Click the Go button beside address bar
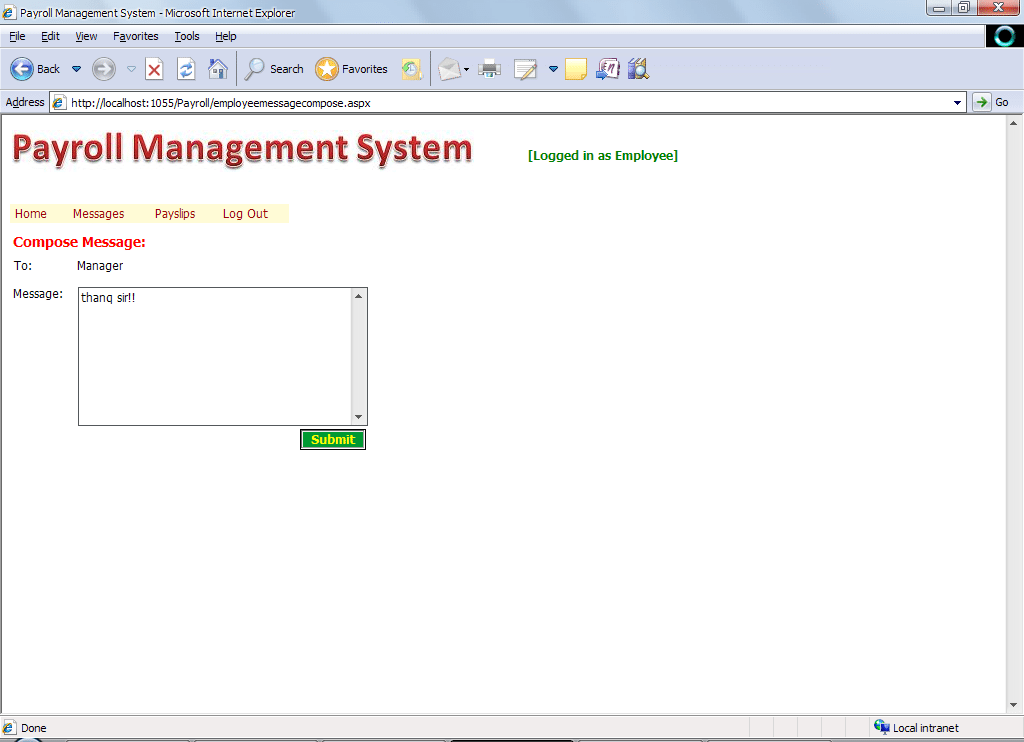This screenshot has height=742, width=1024. pos(992,102)
